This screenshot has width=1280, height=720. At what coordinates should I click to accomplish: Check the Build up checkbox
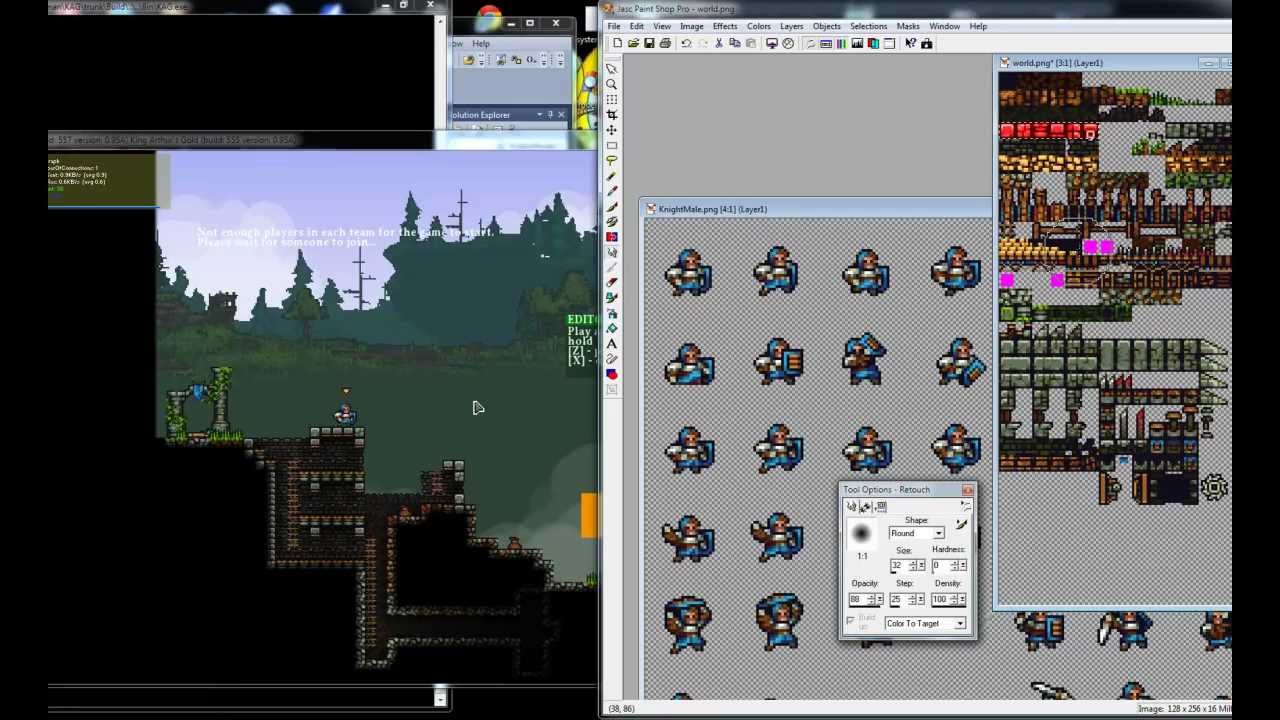850,620
